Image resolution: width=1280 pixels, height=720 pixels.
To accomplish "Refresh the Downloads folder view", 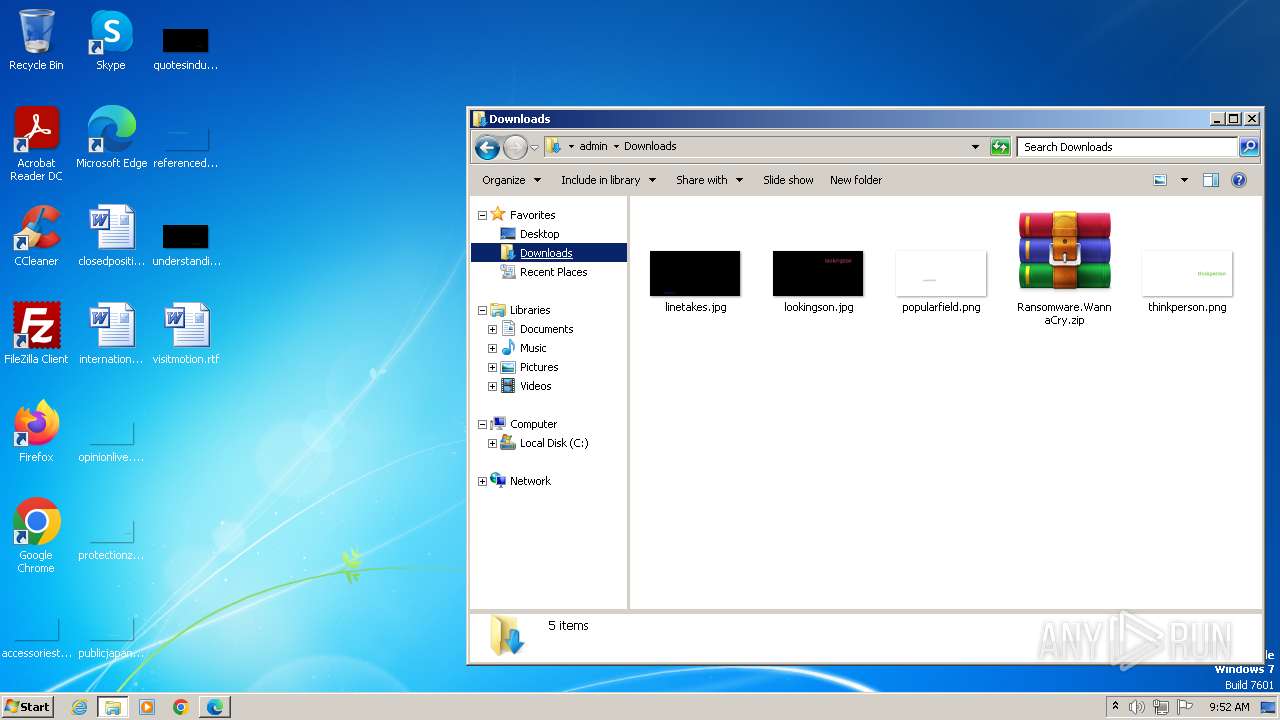I will pyautogui.click(x=1000, y=147).
